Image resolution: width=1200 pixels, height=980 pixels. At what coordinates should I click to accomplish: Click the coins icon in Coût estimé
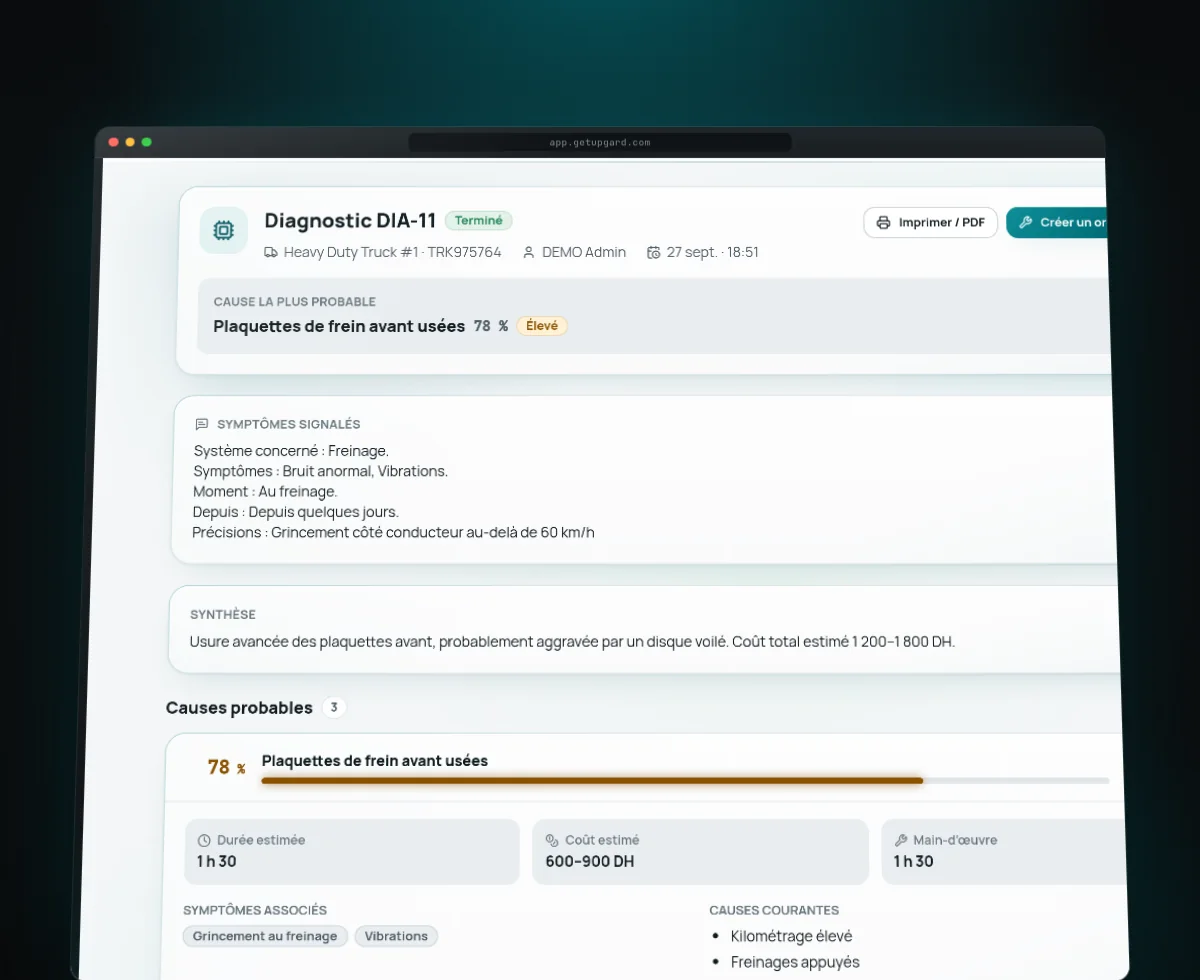553,840
